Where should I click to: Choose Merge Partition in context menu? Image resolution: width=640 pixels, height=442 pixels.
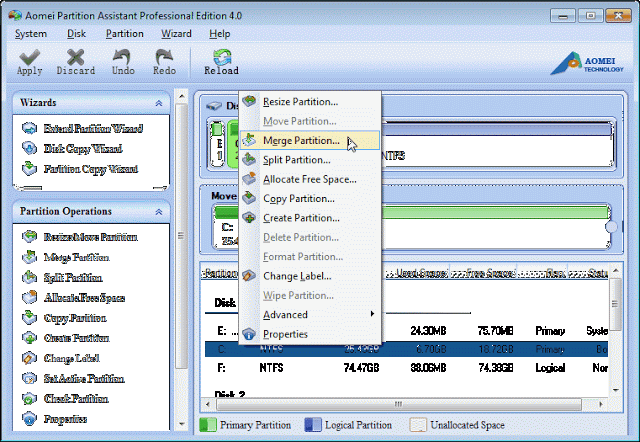[310, 140]
